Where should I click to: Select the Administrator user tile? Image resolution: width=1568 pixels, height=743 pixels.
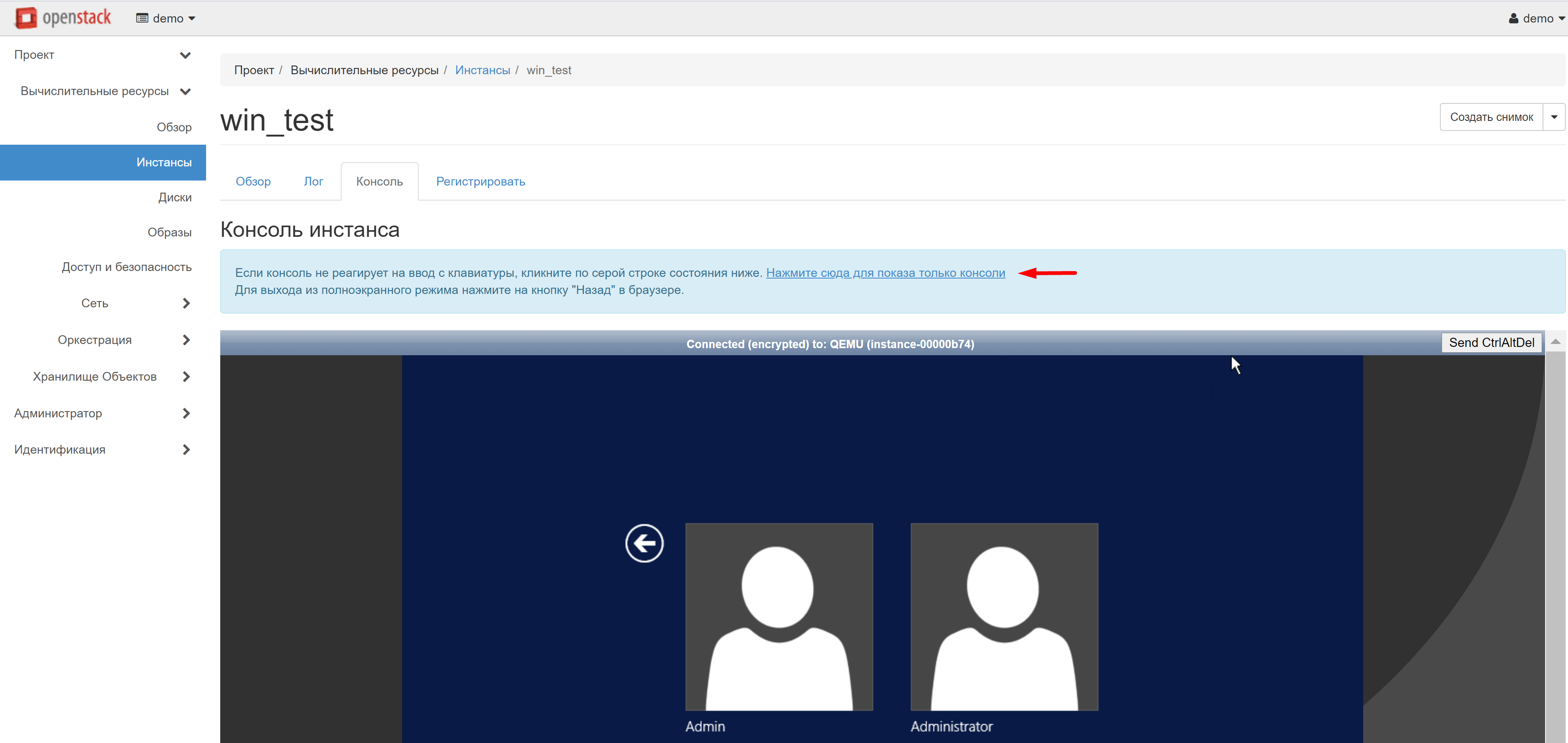[x=1004, y=616]
